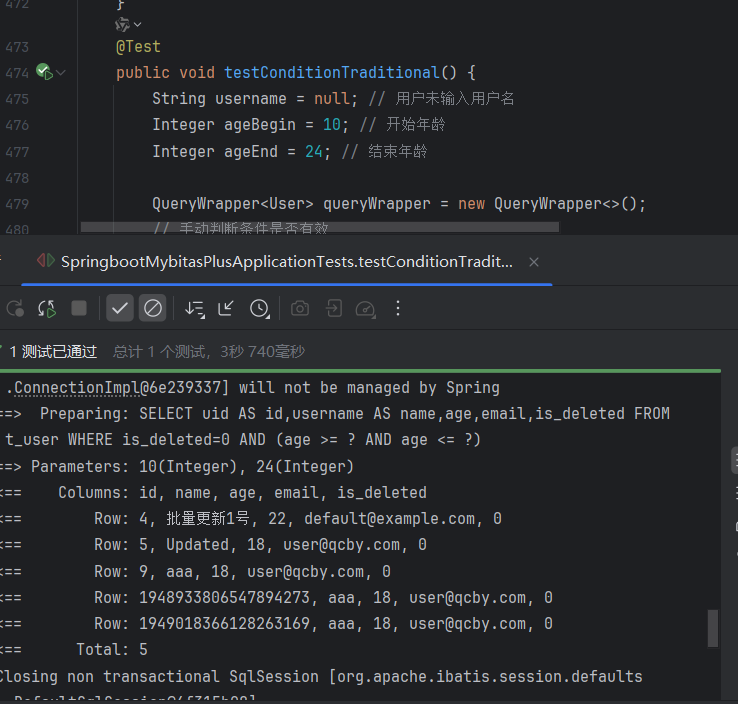
Task: Expand the gutter dropdown arrow on line 474
Action: (61, 72)
